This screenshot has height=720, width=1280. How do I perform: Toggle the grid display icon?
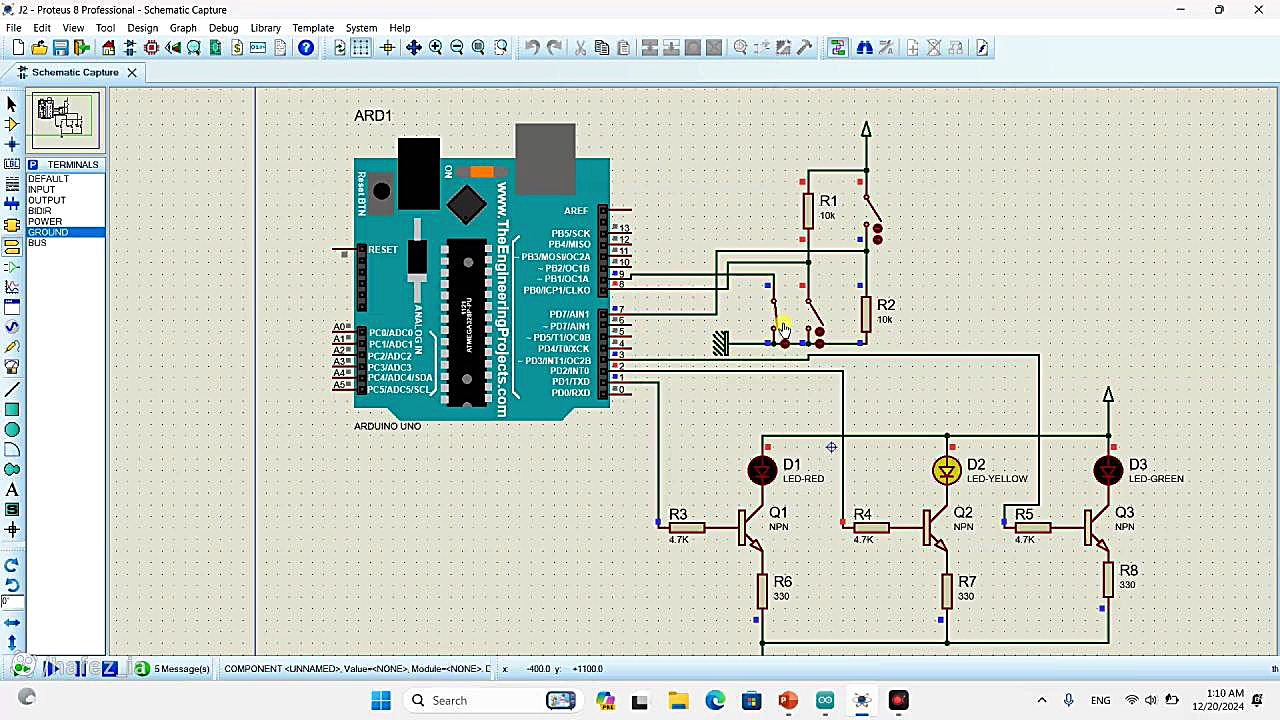point(361,48)
